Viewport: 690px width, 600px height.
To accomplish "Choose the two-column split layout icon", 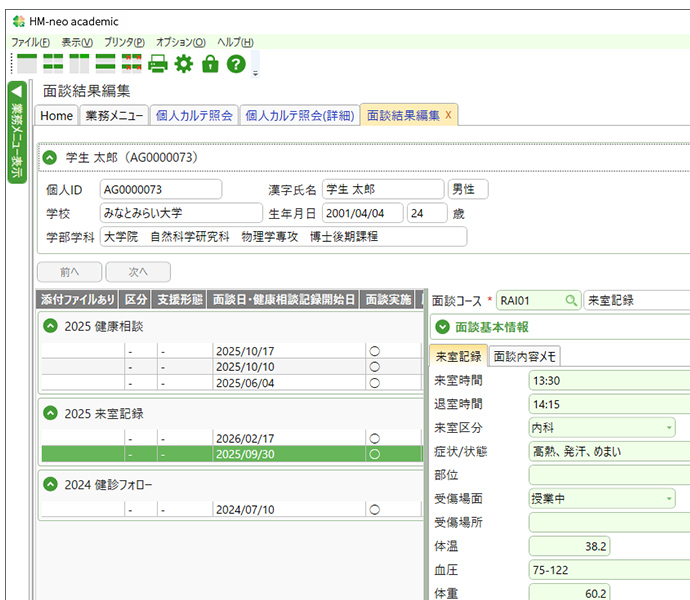I will (x=79, y=64).
